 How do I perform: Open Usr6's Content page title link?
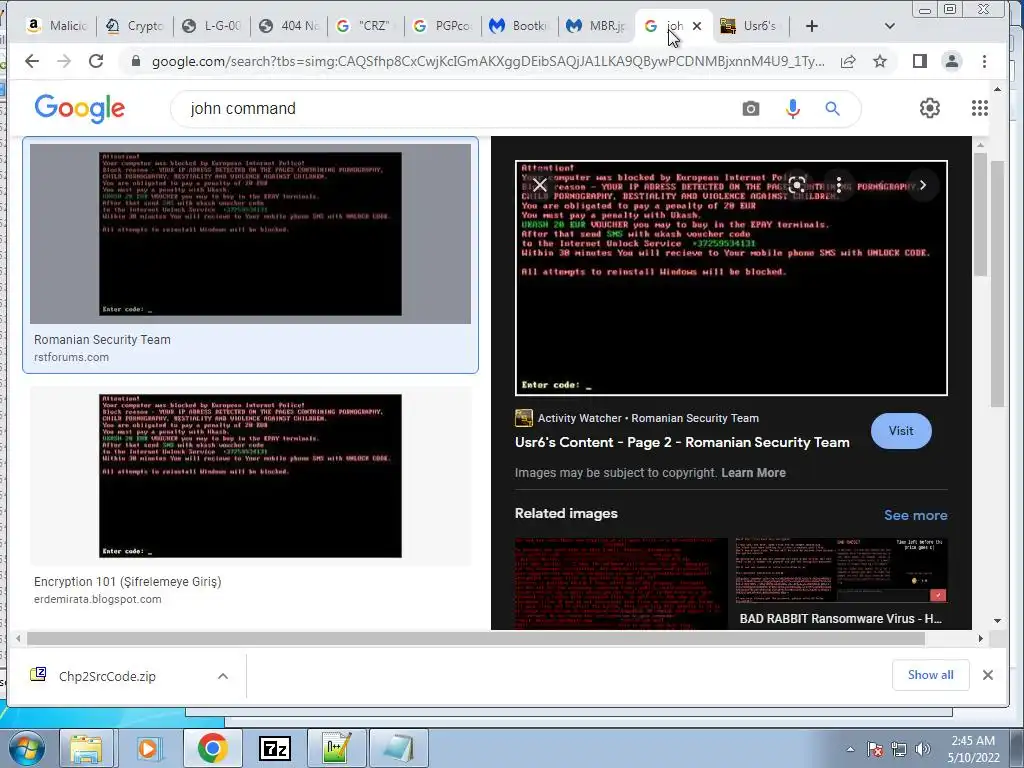[682, 442]
